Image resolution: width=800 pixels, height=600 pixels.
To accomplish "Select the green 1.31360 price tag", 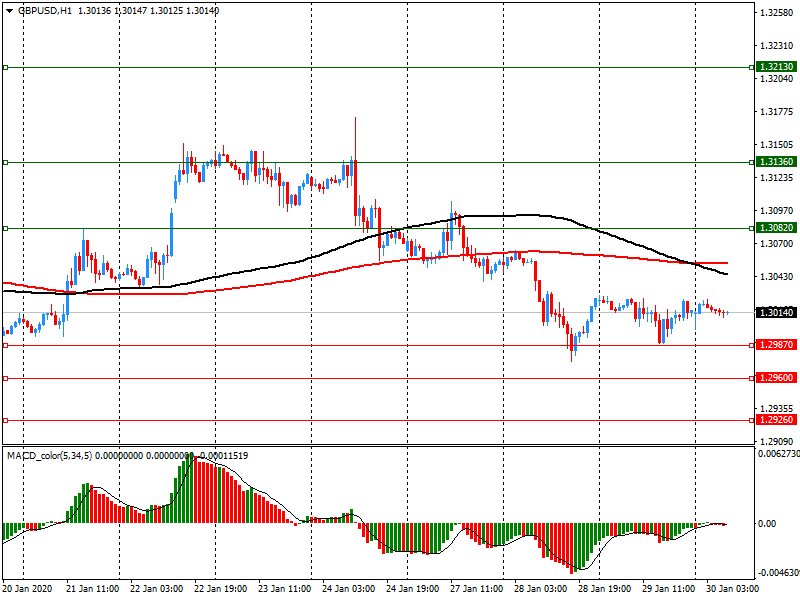I will coord(776,162).
